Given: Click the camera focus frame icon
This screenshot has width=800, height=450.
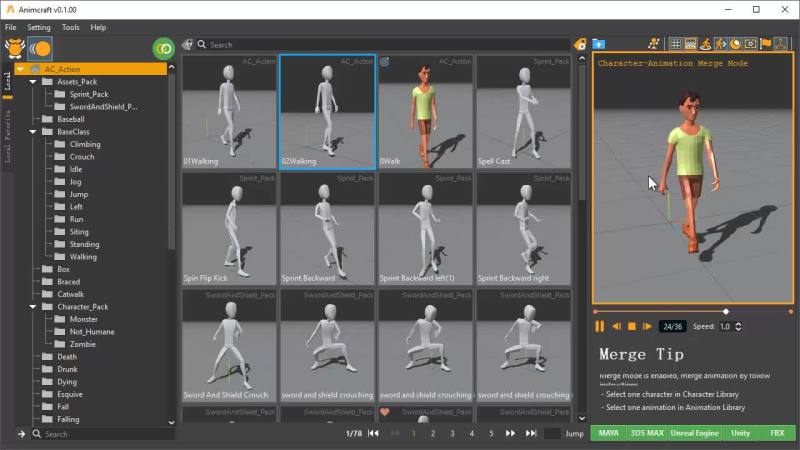Looking at the screenshot, I should (751, 44).
